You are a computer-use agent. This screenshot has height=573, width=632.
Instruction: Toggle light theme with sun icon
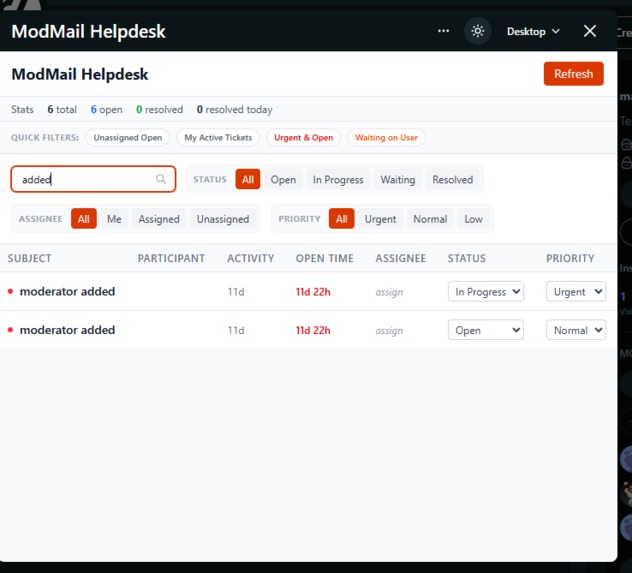478,31
